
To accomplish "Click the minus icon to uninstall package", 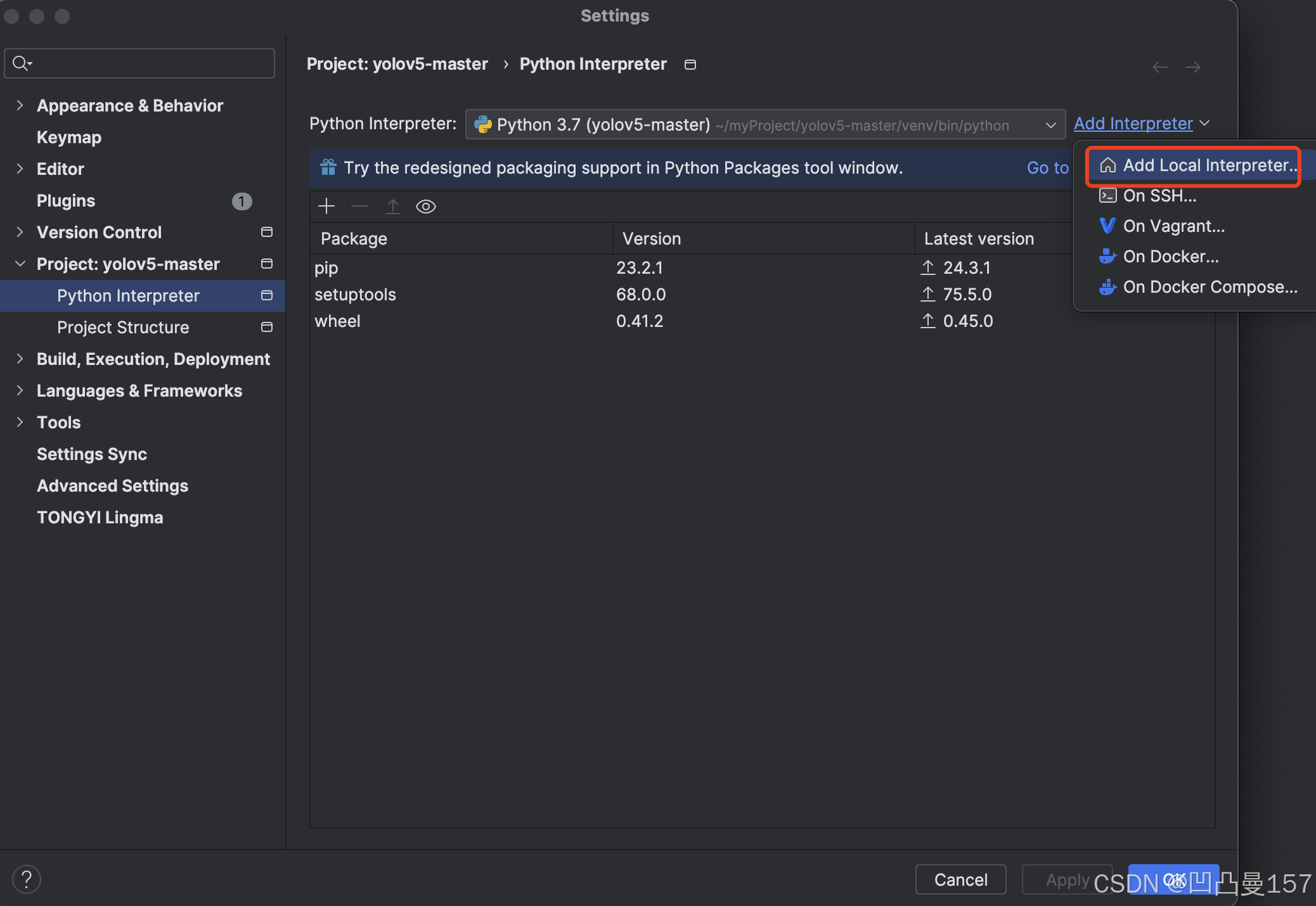I will [359, 206].
